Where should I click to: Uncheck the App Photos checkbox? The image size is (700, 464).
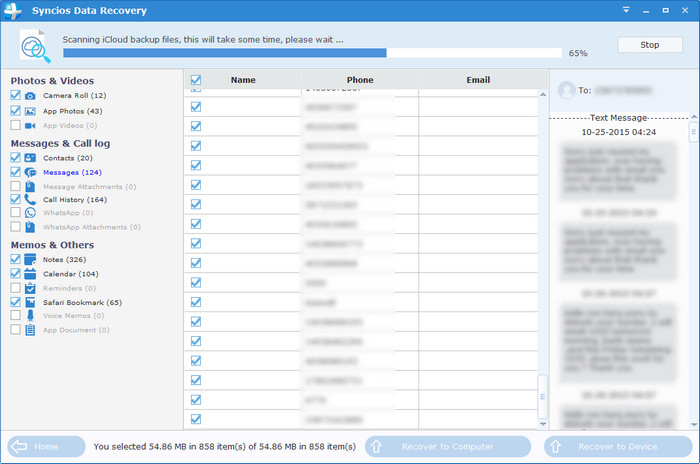[x=16, y=110]
